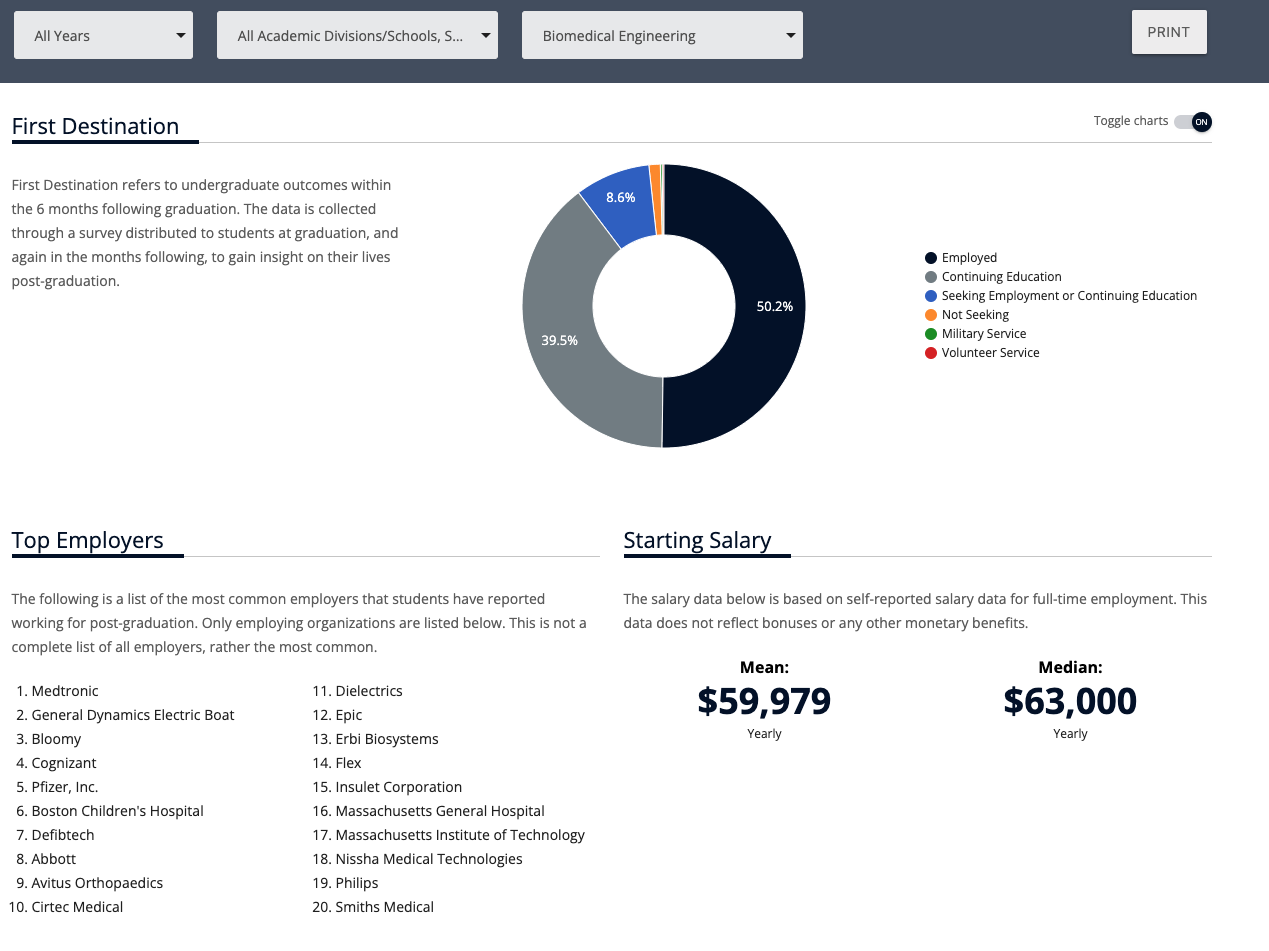Viewport: 1269px width, 951px height.
Task: Turn off the Toggle charts switch
Action: click(1193, 122)
